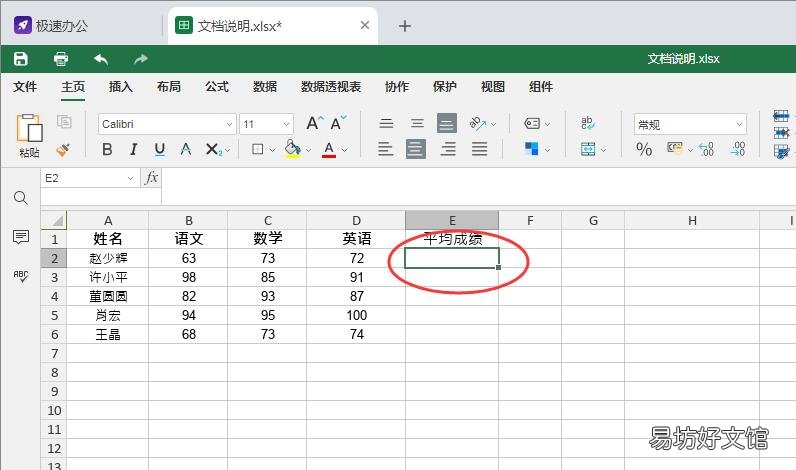Apply percent style formatting
Image resolution: width=796 pixels, height=470 pixels.
(x=644, y=149)
